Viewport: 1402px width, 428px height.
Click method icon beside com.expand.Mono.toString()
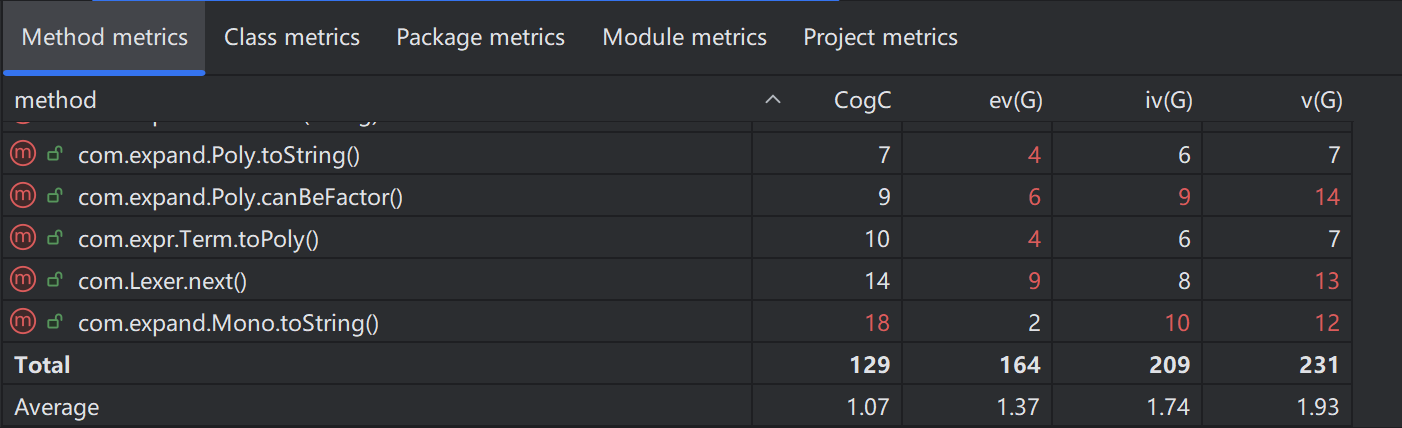click(x=22, y=323)
